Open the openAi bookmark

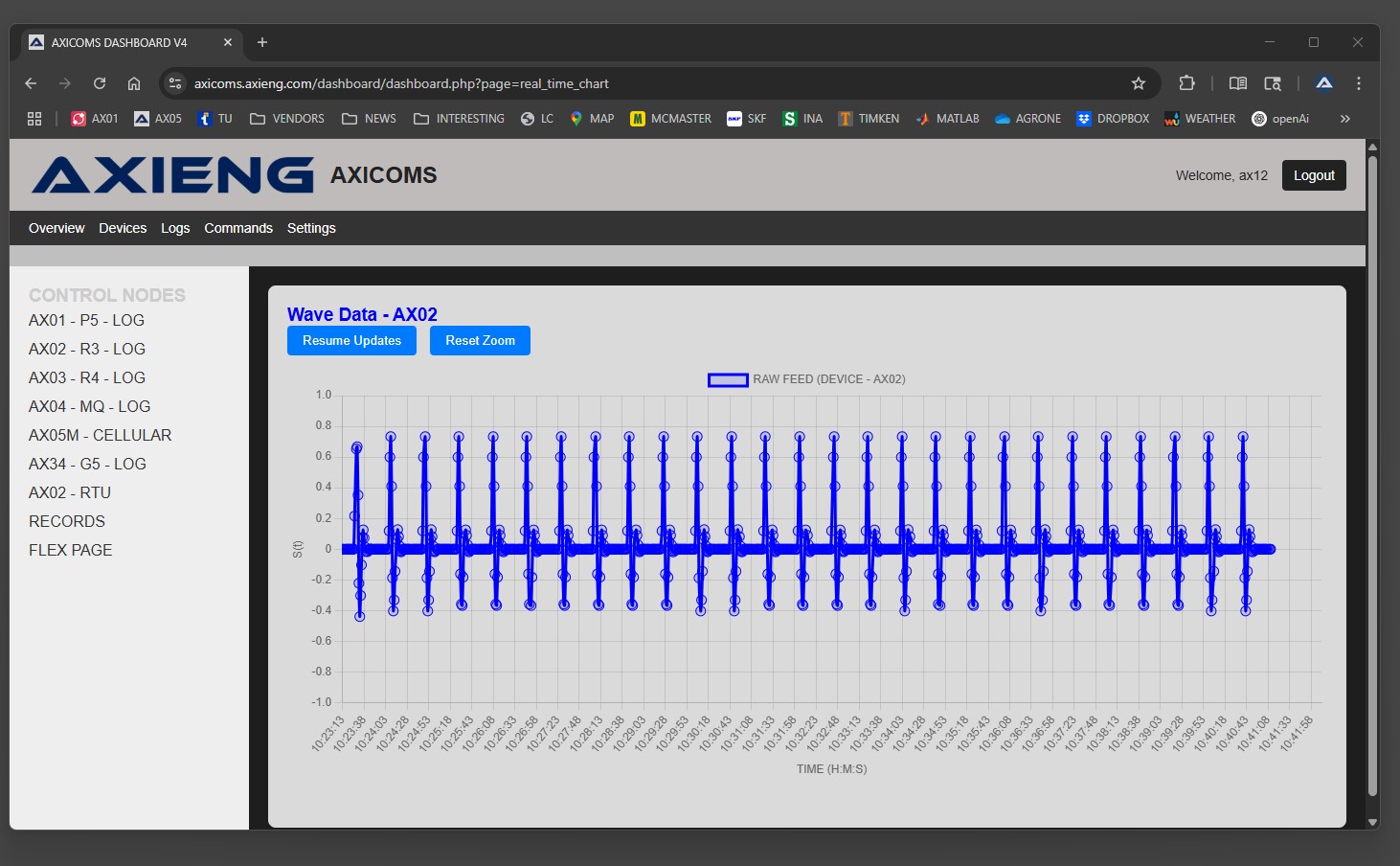pos(1280,118)
